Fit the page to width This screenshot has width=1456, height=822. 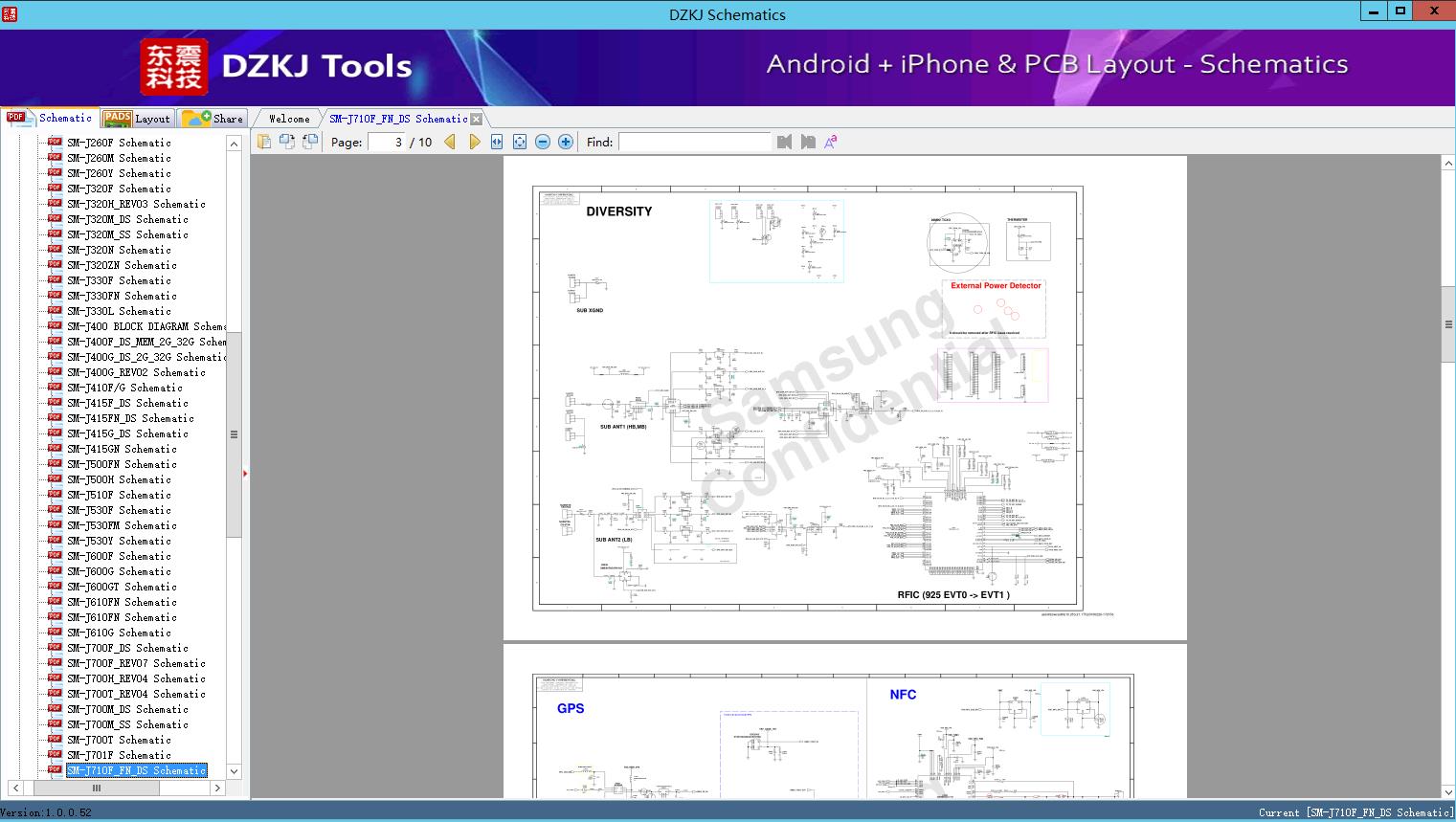[497, 142]
